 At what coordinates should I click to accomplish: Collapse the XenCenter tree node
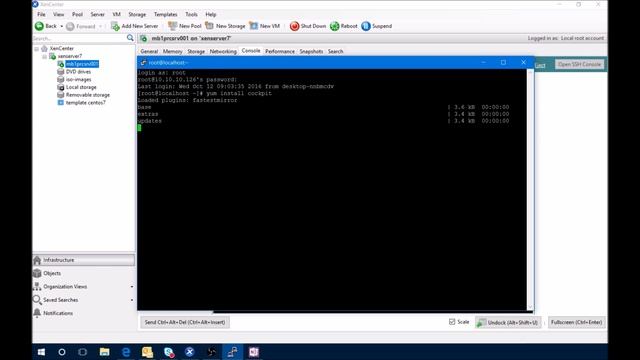tap(37, 49)
